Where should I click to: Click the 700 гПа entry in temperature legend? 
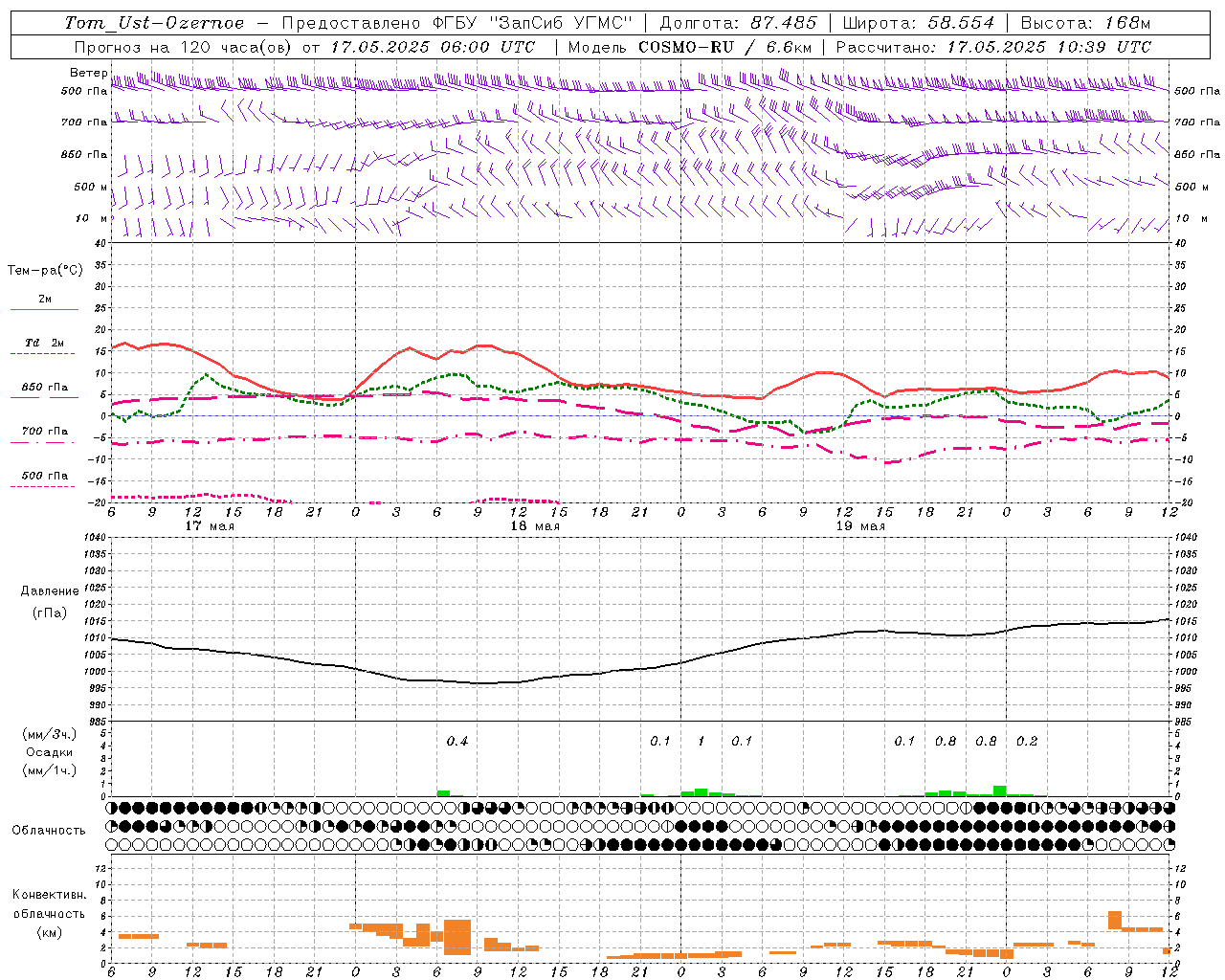point(45,432)
